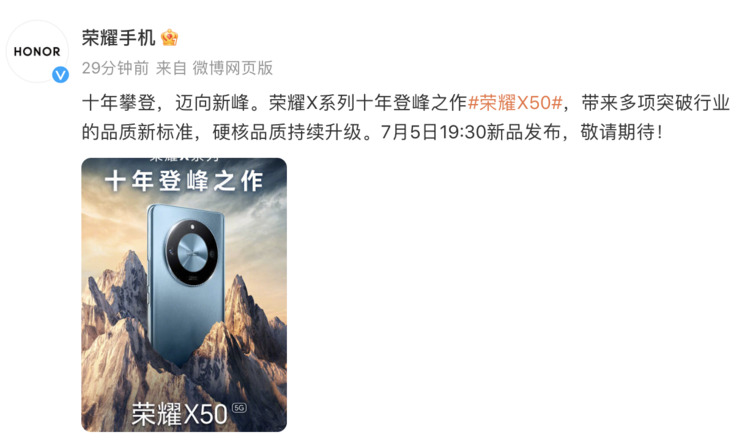750x443 pixels.
Task: Click the 29分钟前 timestamp
Action: point(115,68)
